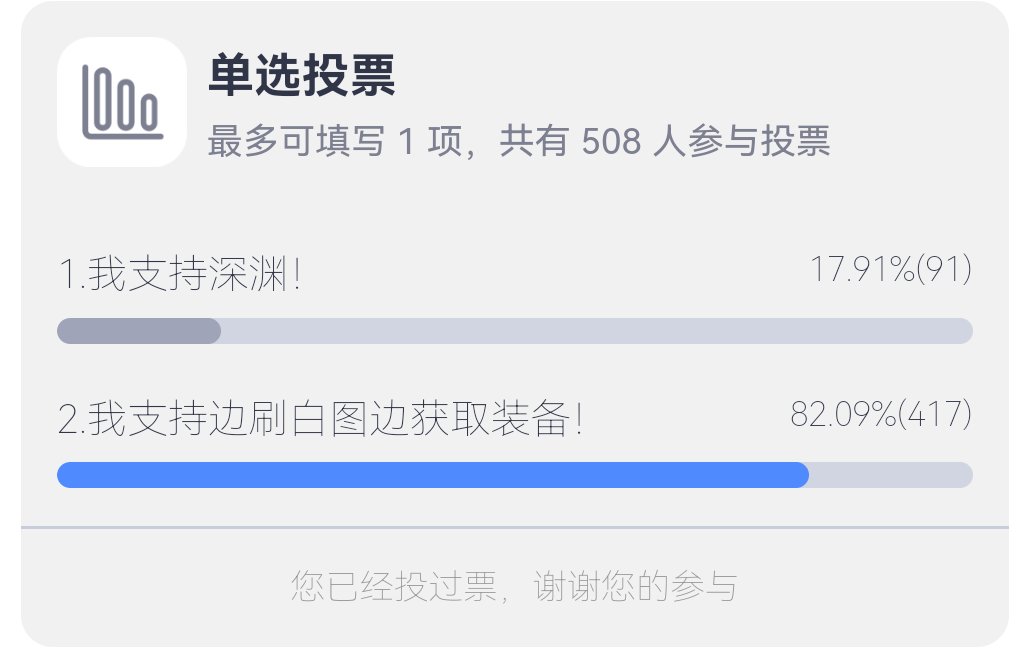
Task: Click the 82.09% result percentage
Action: coord(843,414)
